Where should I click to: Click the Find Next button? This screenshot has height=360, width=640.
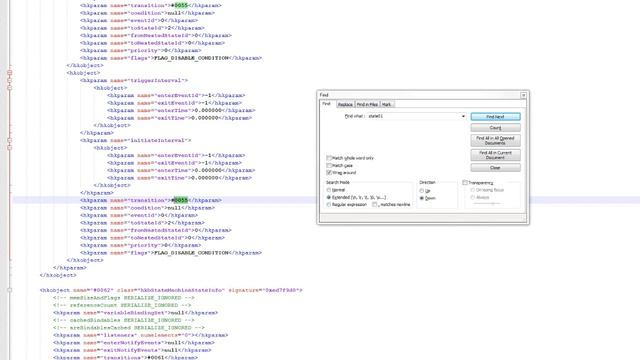click(495, 117)
